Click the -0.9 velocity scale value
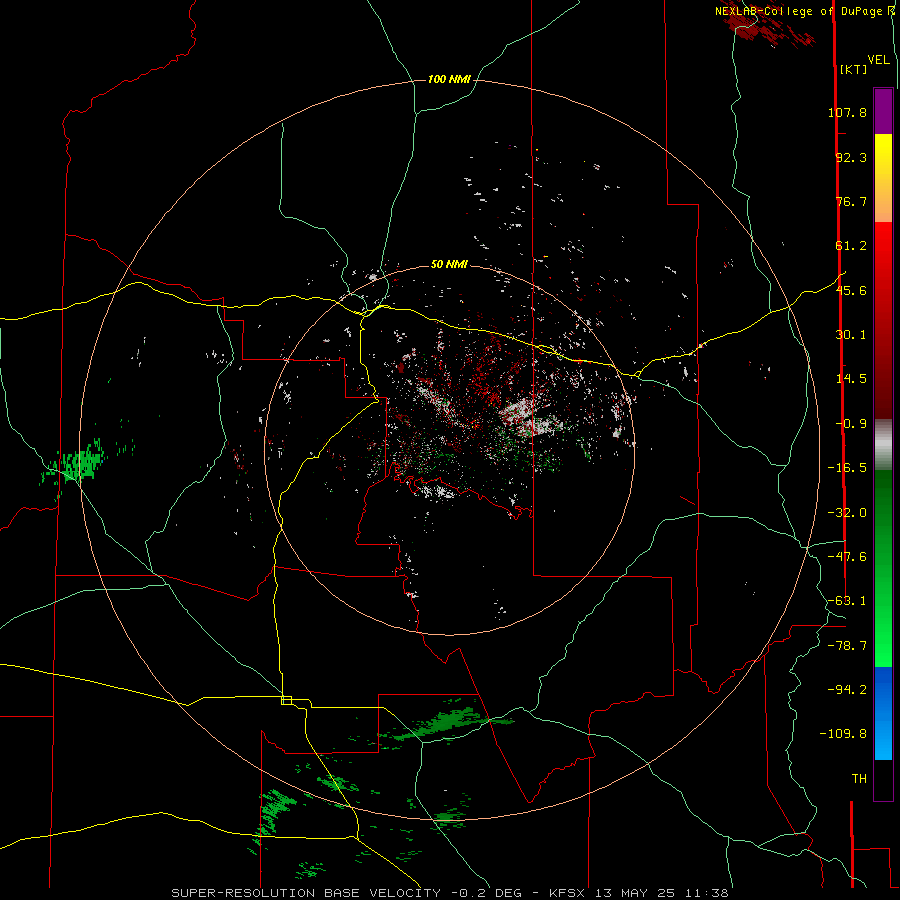900x900 pixels. [851, 424]
